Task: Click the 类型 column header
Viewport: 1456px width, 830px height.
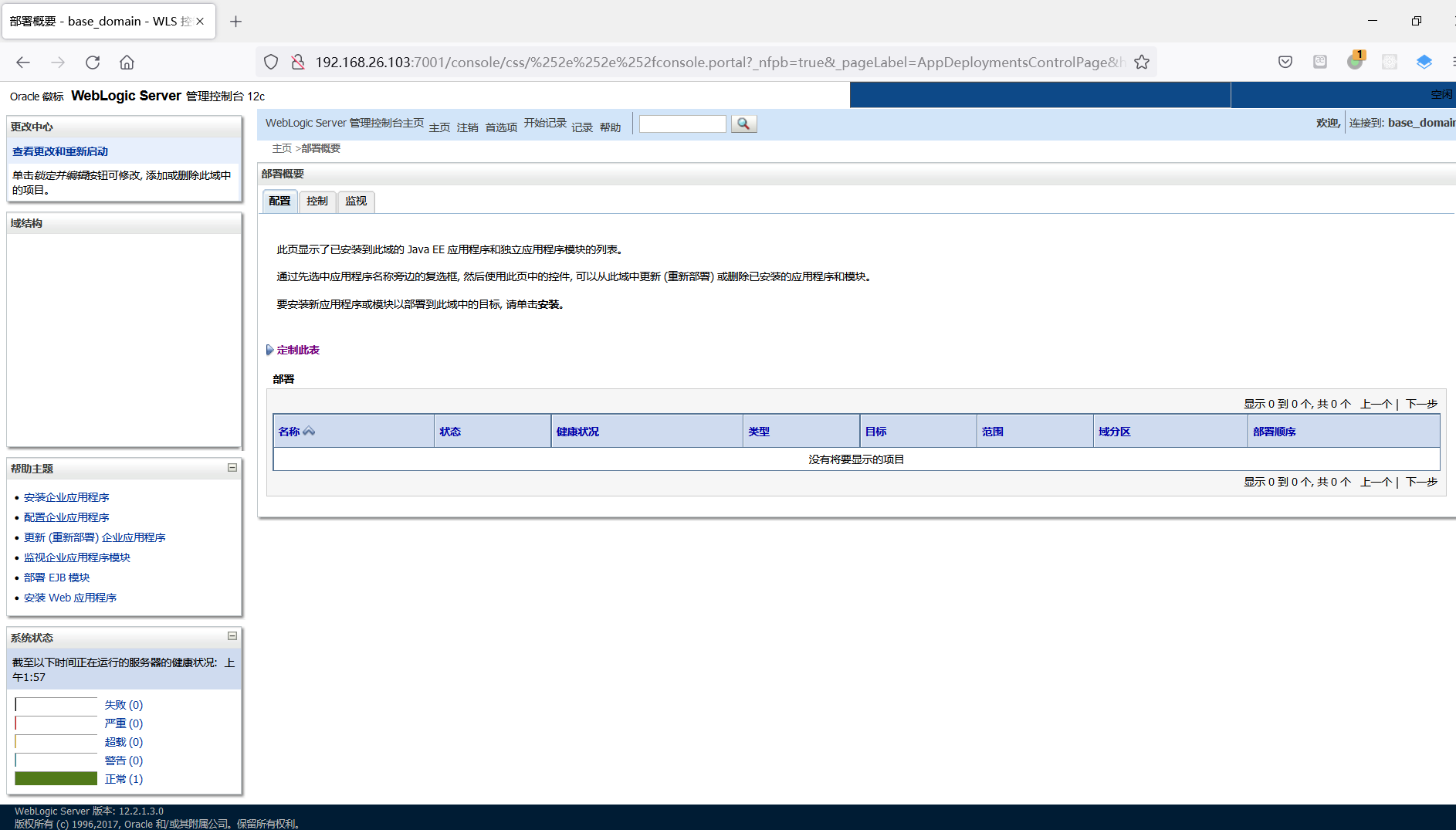Action: coord(759,432)
